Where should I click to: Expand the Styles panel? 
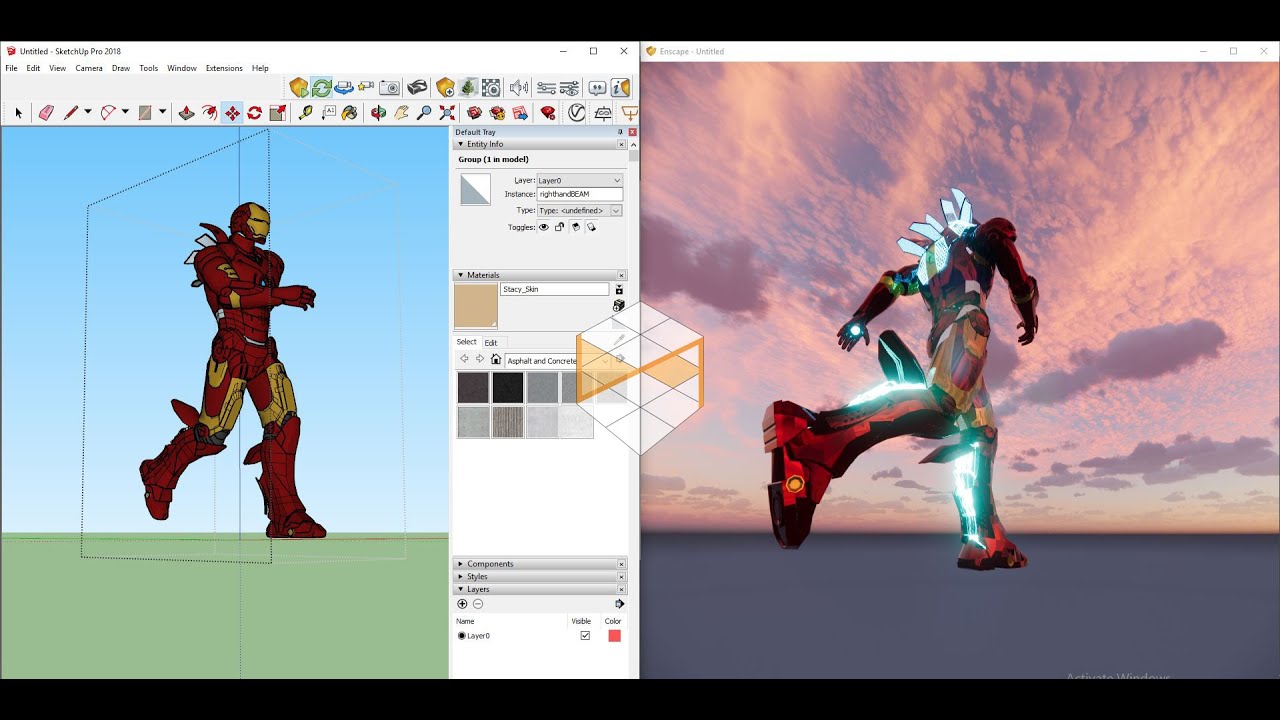pyautogui.click(x=460, y=577)
